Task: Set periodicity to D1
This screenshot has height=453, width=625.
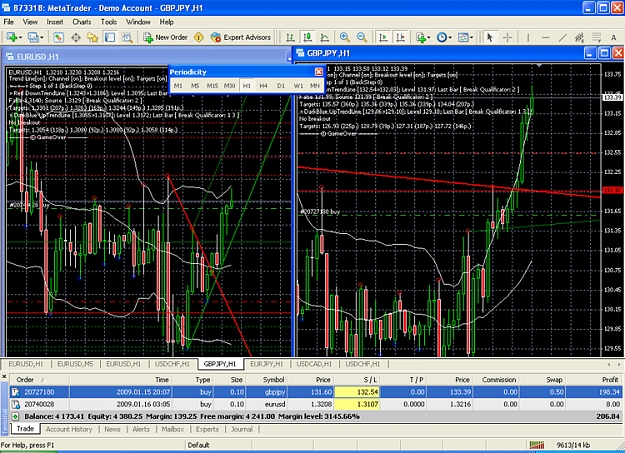Action: pos(281,86)
